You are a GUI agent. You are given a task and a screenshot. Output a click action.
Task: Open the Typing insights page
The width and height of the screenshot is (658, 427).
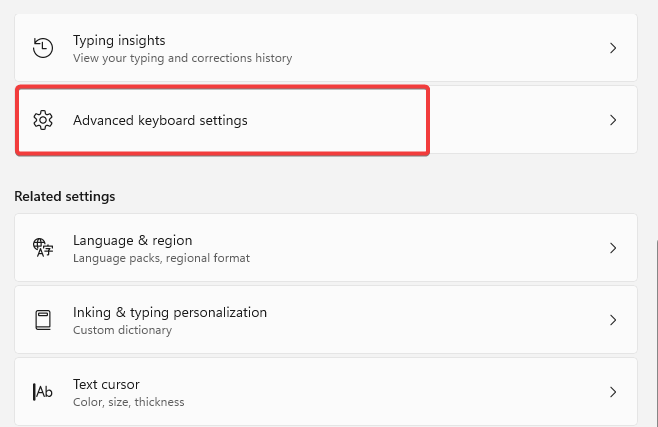119,41
